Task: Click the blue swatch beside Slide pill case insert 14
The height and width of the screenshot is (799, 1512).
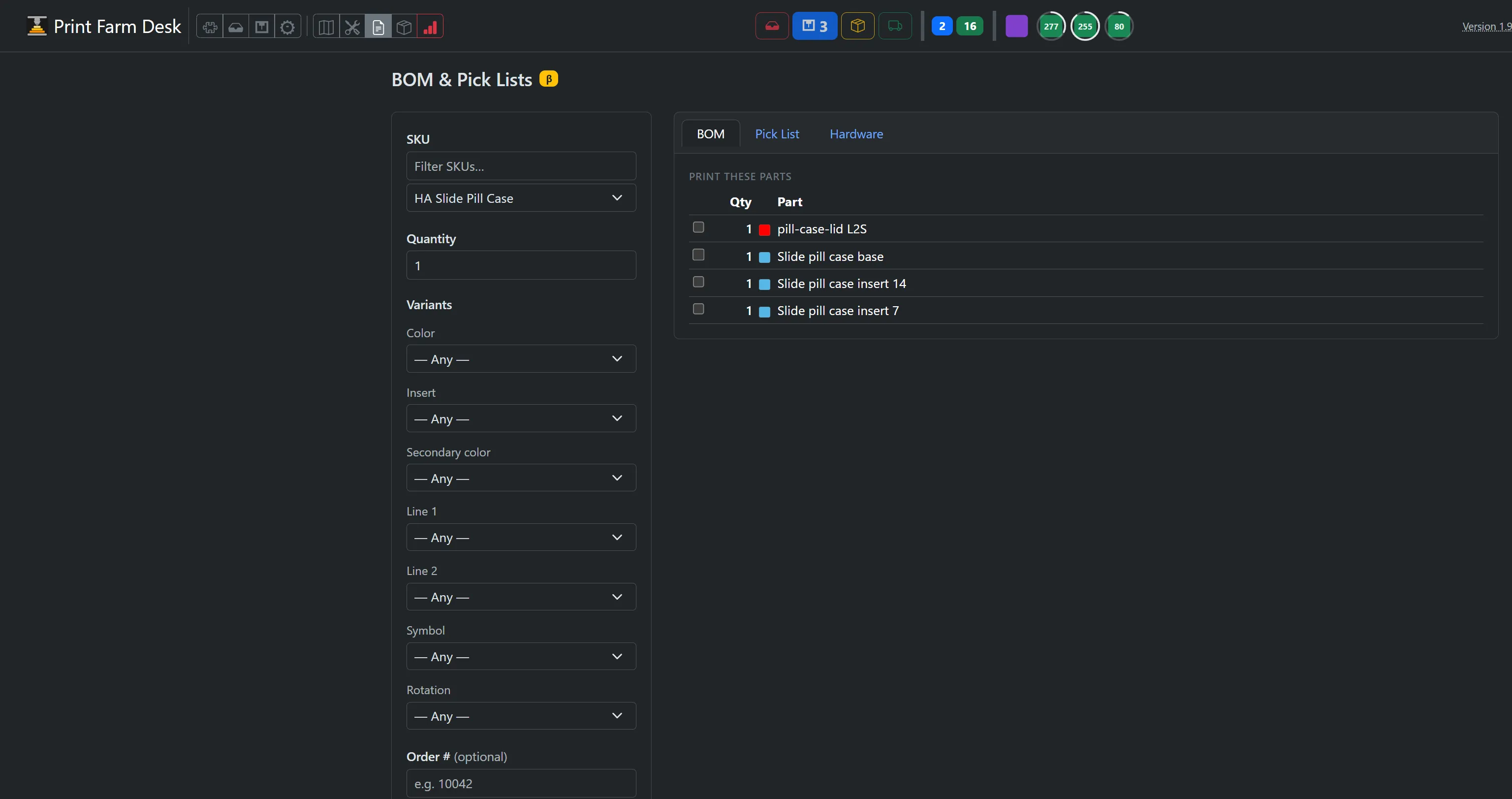Action: pyautogui.click(x=764, y=284)
